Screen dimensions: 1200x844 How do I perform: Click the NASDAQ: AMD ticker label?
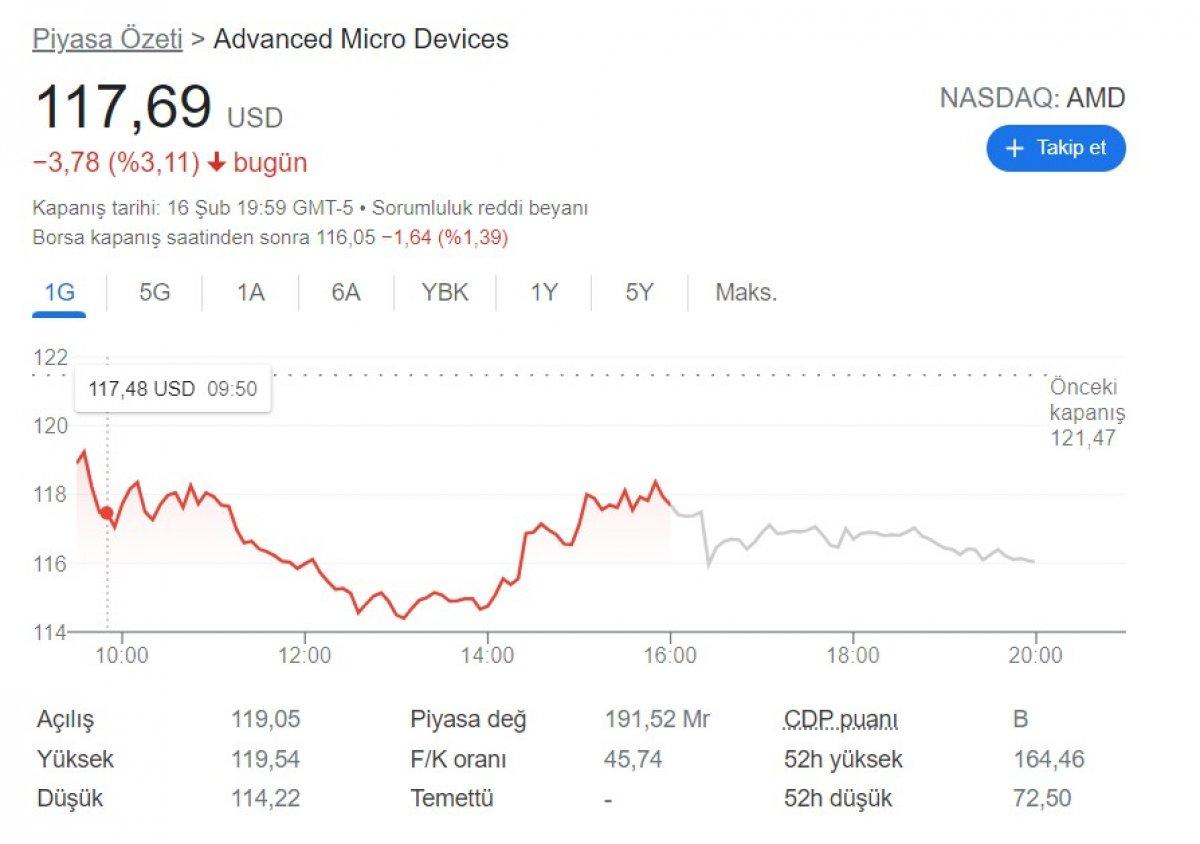point(1032,98)
